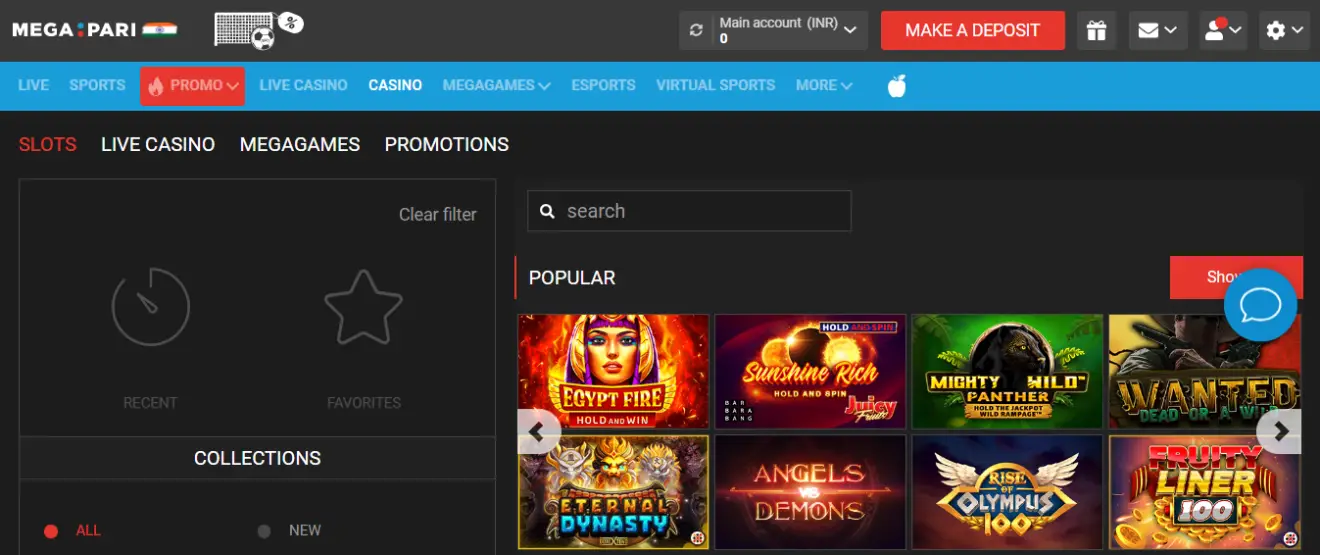Expand the Main account (INR) dropdown
1320x555 pixels.
(787, 30)
